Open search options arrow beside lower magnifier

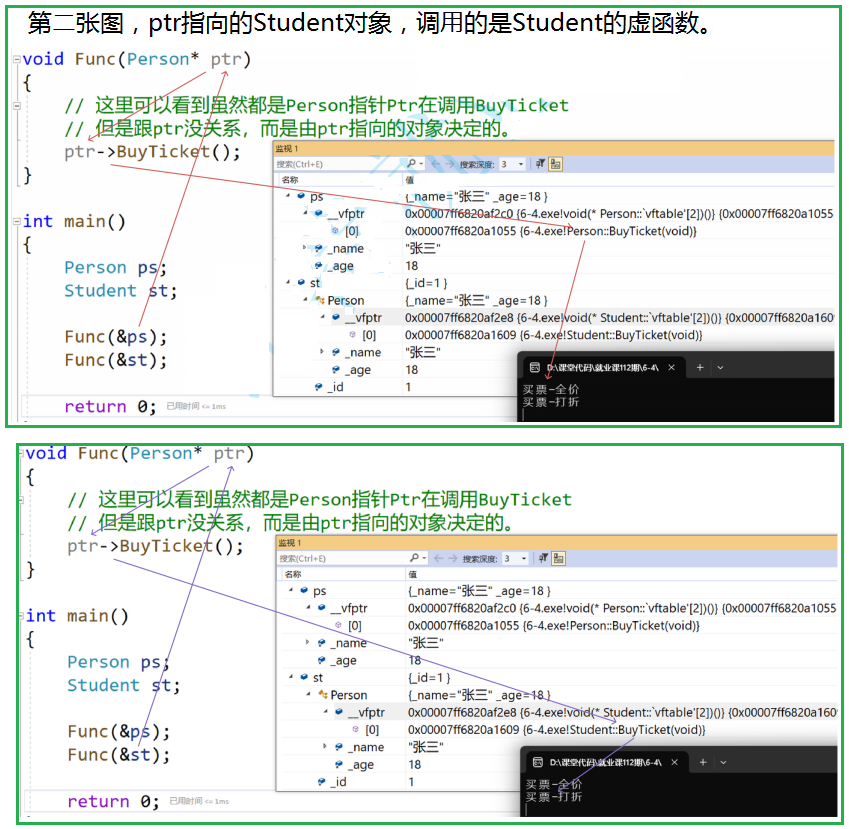click(424, 558)
